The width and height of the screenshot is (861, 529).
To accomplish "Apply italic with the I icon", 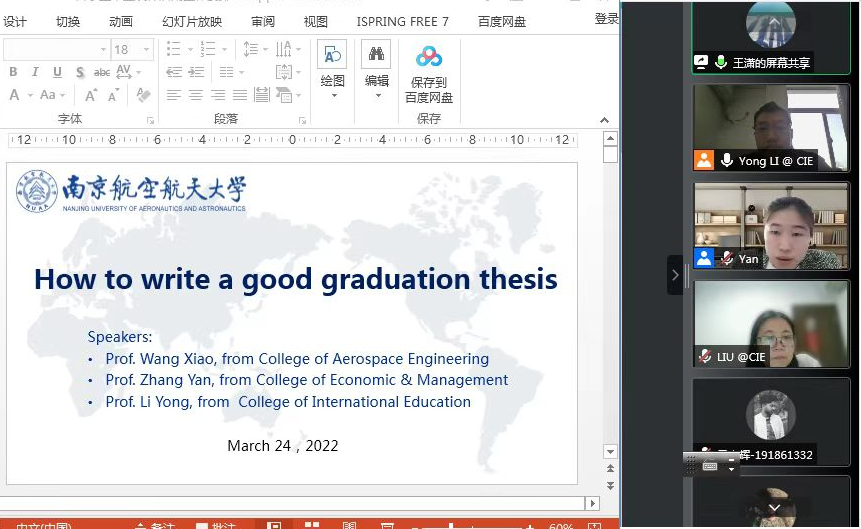I will [35, 72].
